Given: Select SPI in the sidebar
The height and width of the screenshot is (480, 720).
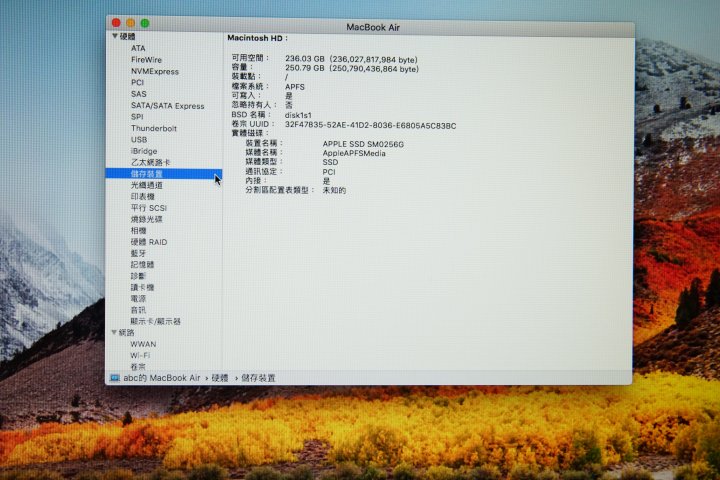Looking at the screenshot, I should 137,117.
